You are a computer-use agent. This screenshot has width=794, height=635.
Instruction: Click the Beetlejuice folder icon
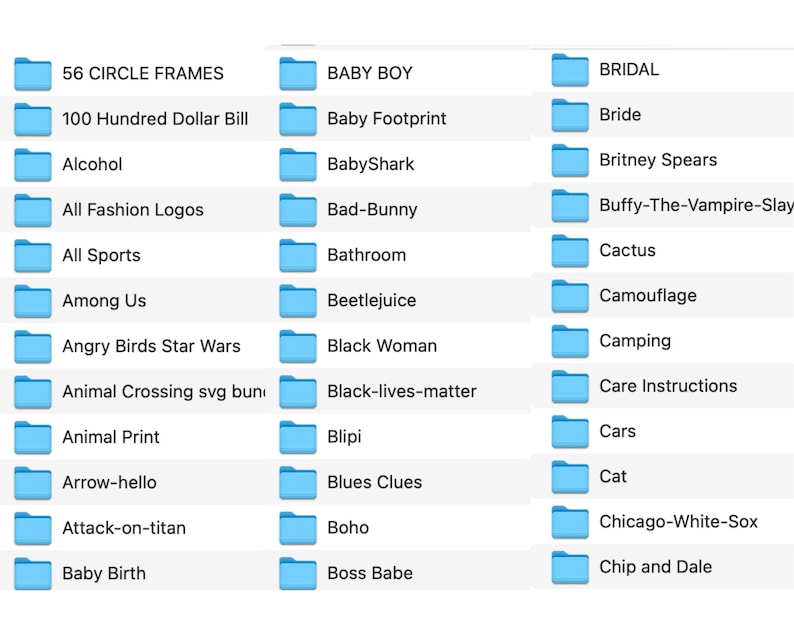pyautogui.click(x=298, y=301)
